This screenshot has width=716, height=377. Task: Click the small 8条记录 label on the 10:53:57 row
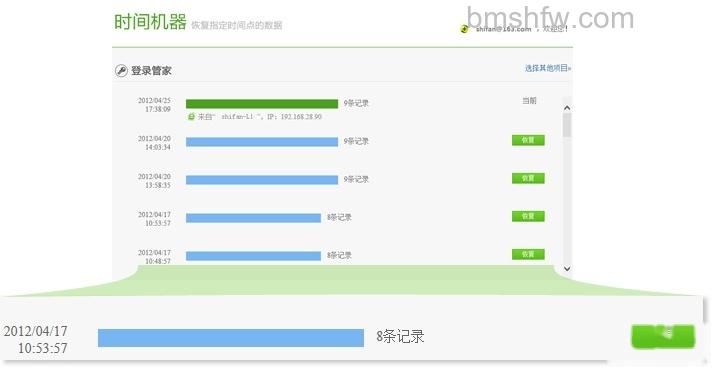pyautogui.click(x=339, y=217)
